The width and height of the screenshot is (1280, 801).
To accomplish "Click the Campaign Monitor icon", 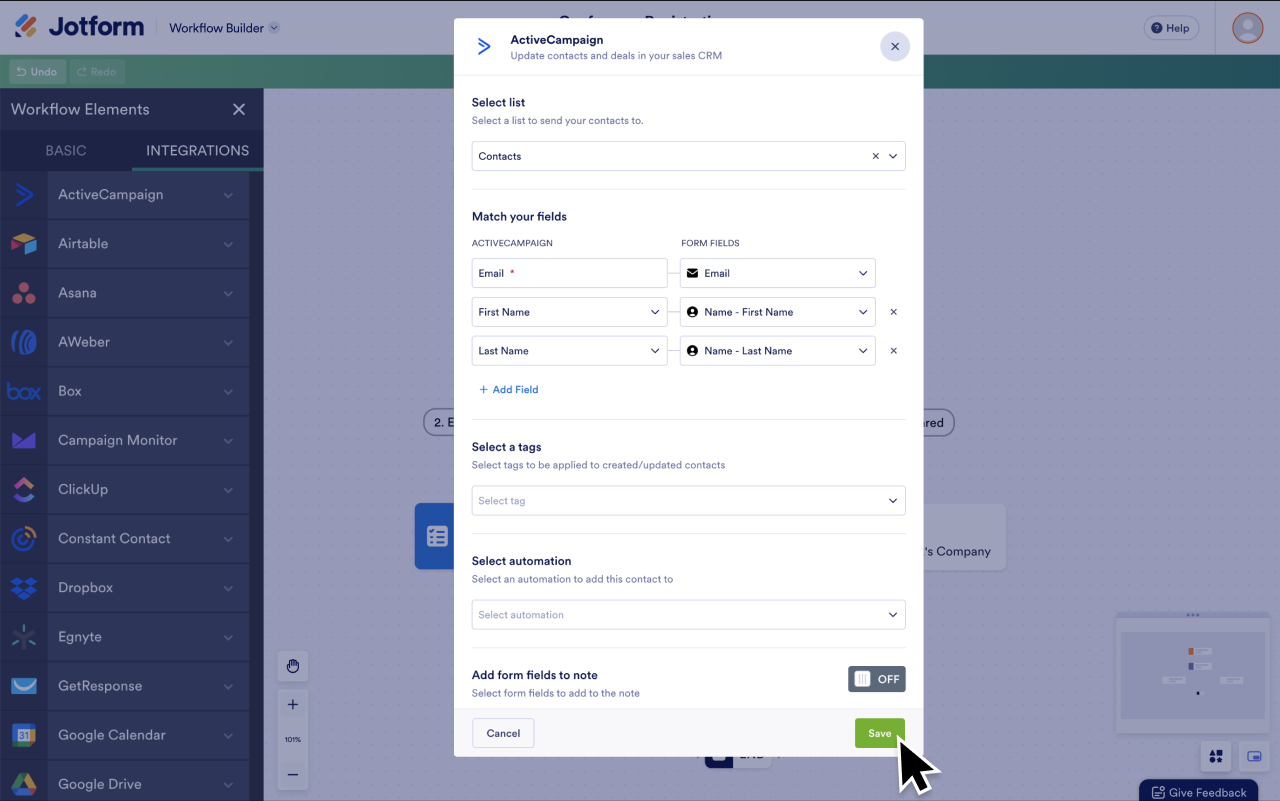I will tap(24, 440).
